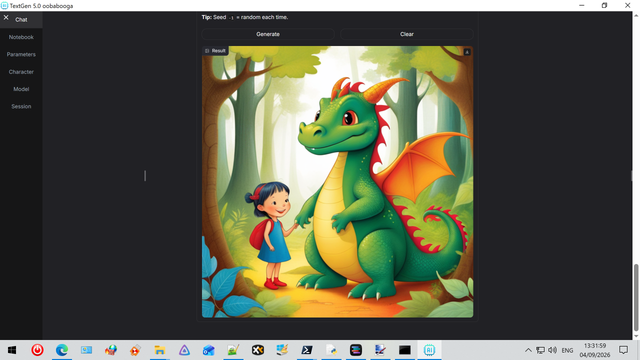Image resolution: width=640 pixels, height=360 pixels.
Task: Open the blue mail box taskbar icon
Action: [209, 350]
